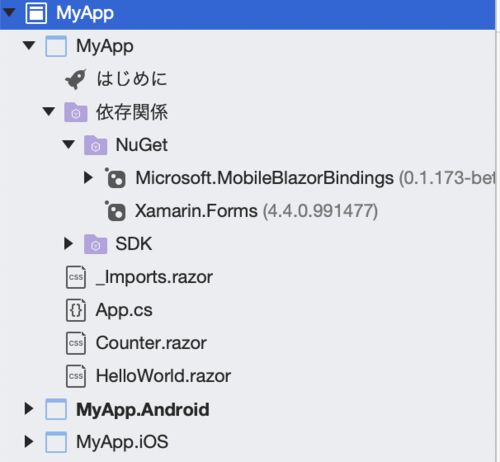Click the _Imports.razor file icon
Viewport: 500px width, 462px height.
click(x=76, y=277)
